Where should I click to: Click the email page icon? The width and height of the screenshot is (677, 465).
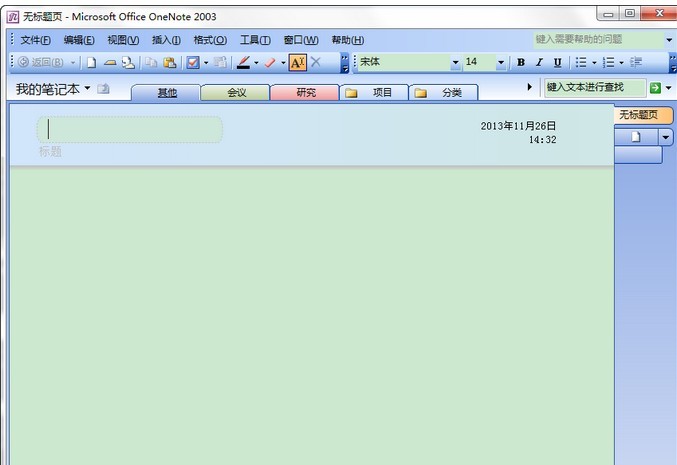click(128, 63)
